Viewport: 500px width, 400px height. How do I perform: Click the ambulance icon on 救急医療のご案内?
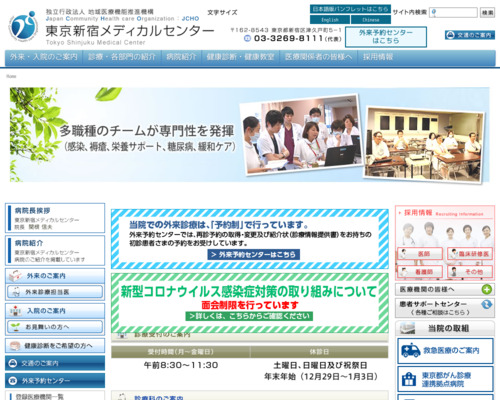pos(411,350)
